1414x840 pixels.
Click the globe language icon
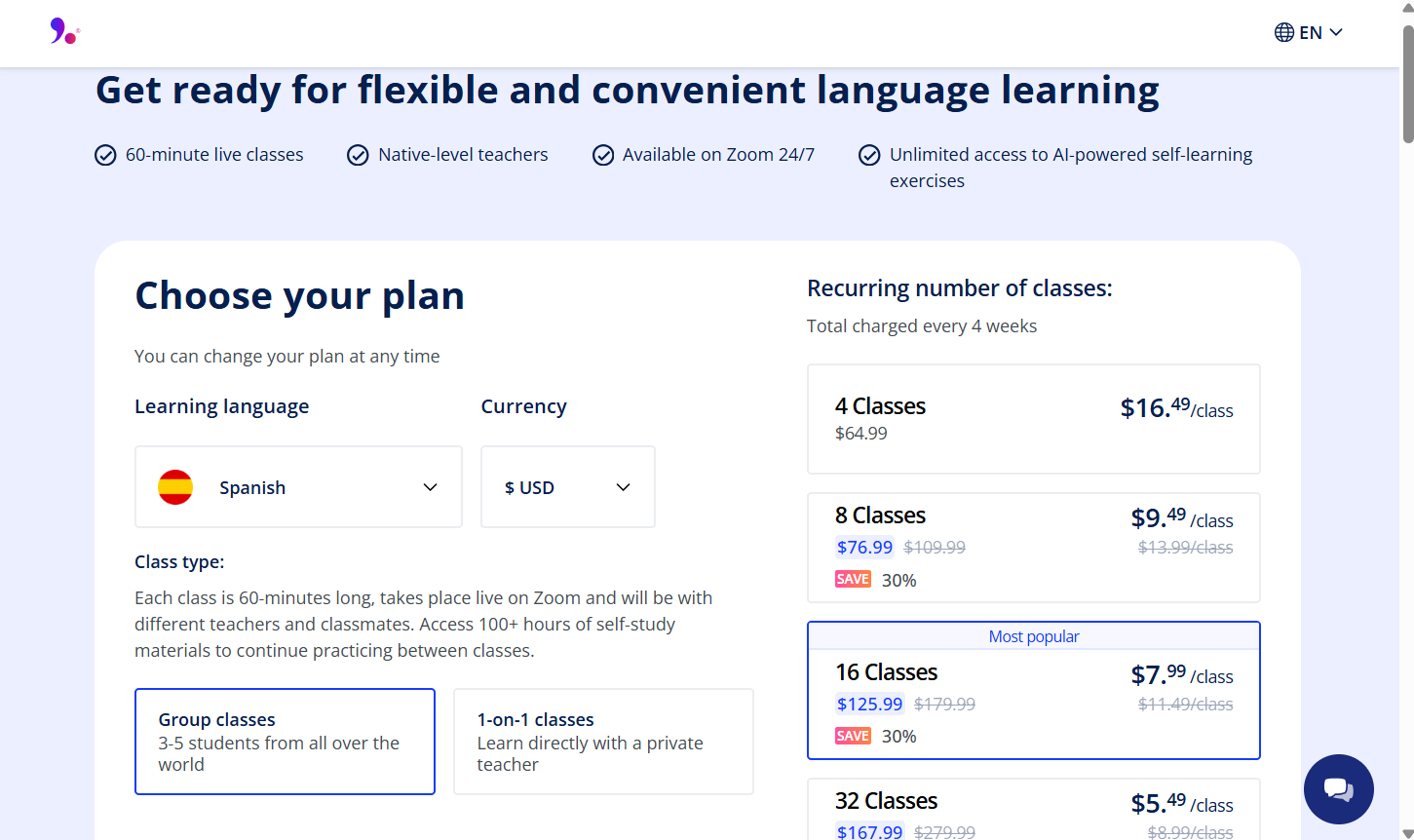[1284, 32]
